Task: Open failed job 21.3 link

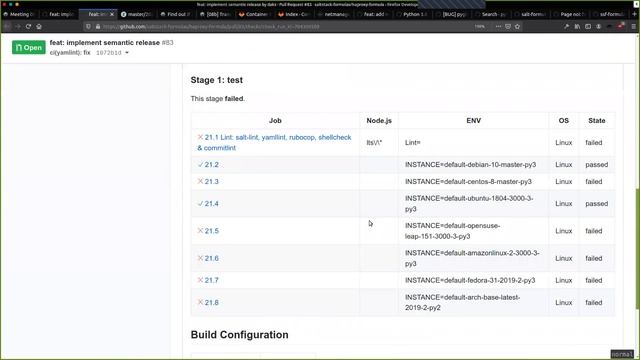Action: 211,181
